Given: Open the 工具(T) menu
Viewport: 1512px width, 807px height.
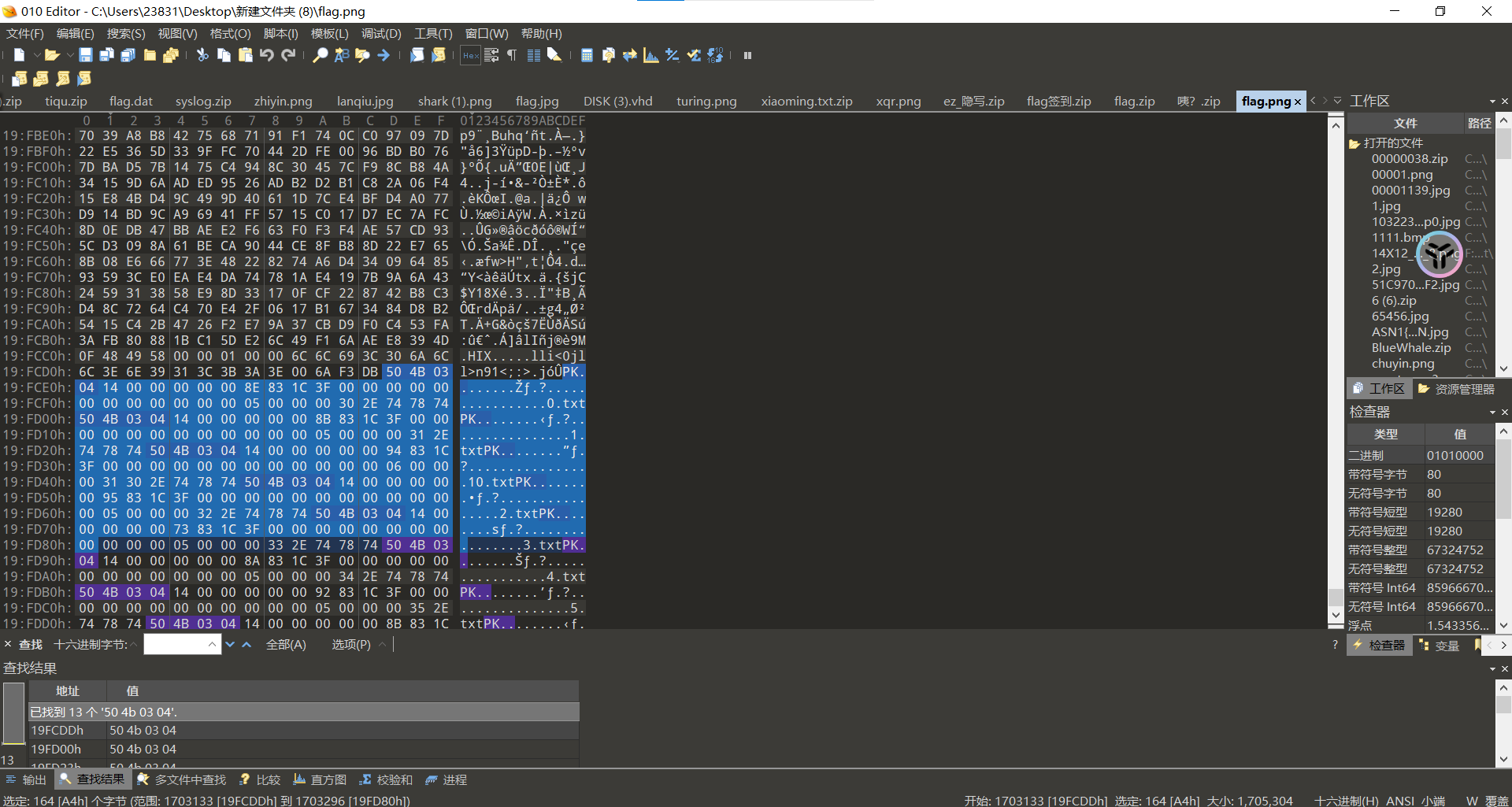Looking at the screenshot, I should point(433,34).
